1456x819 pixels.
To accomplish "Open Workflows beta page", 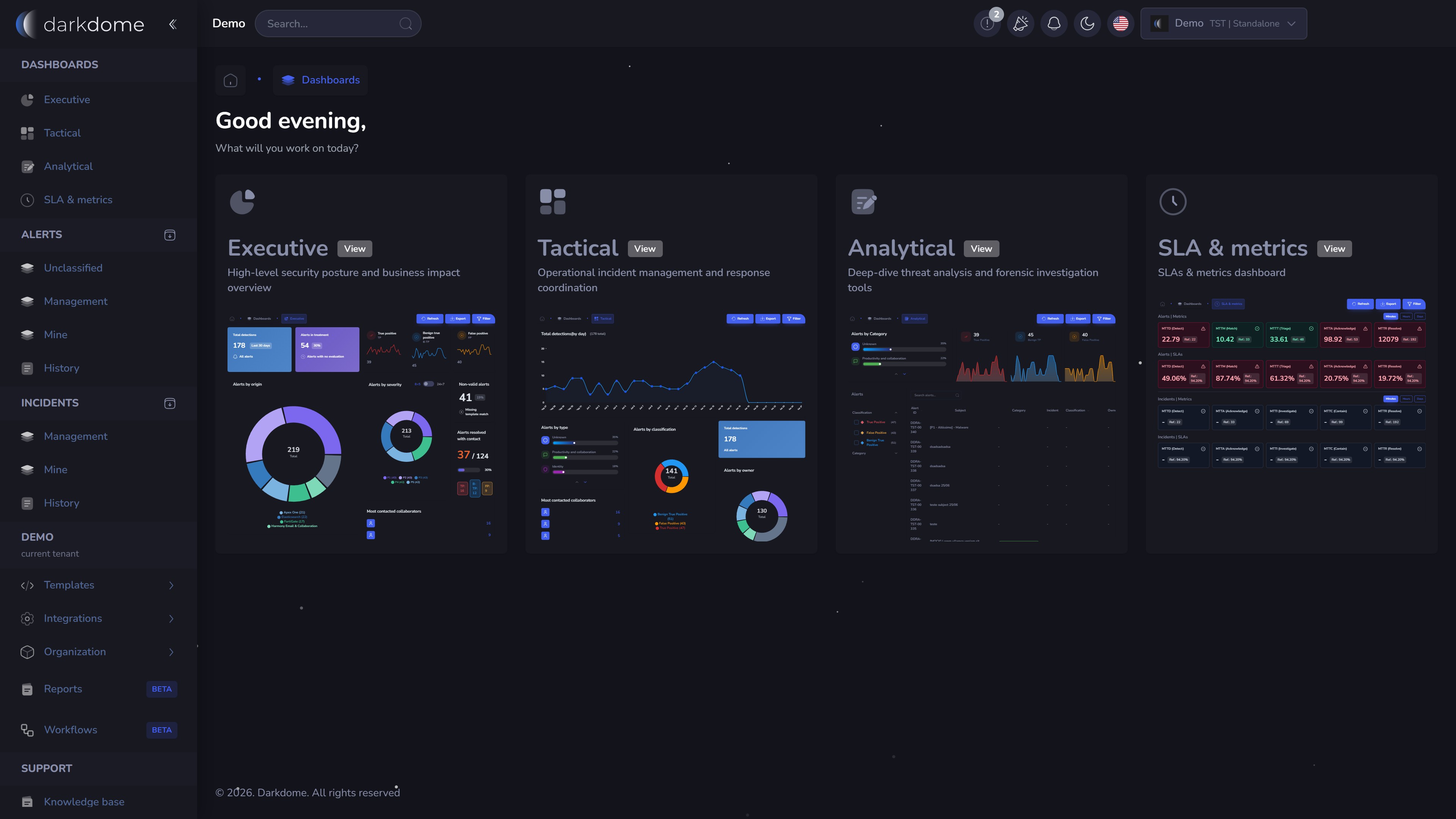I will (x=98, y=730).
